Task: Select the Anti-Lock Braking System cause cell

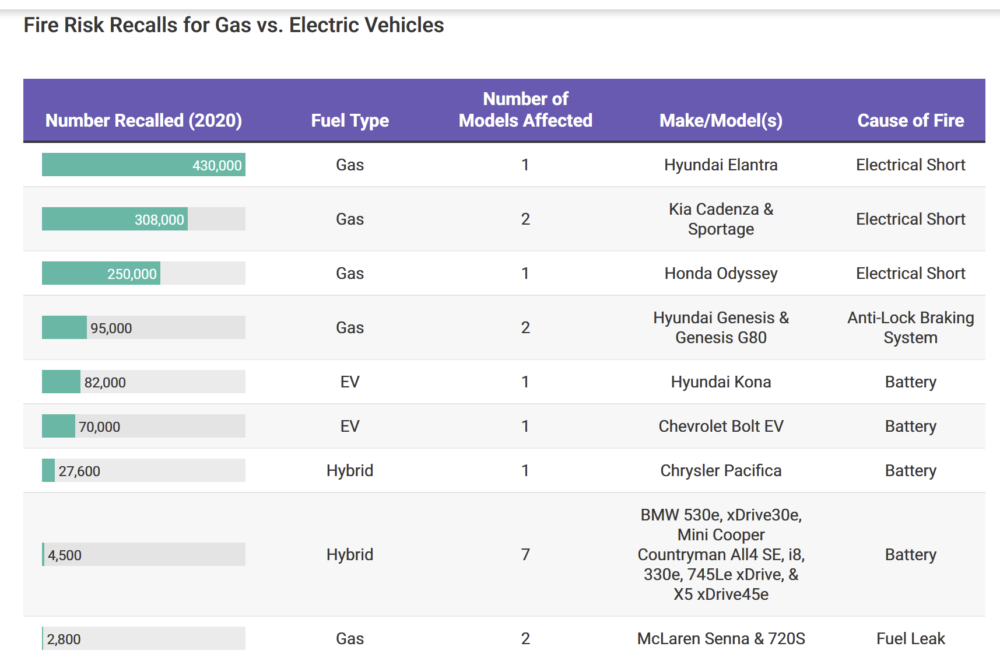Action: click(910, 327)
